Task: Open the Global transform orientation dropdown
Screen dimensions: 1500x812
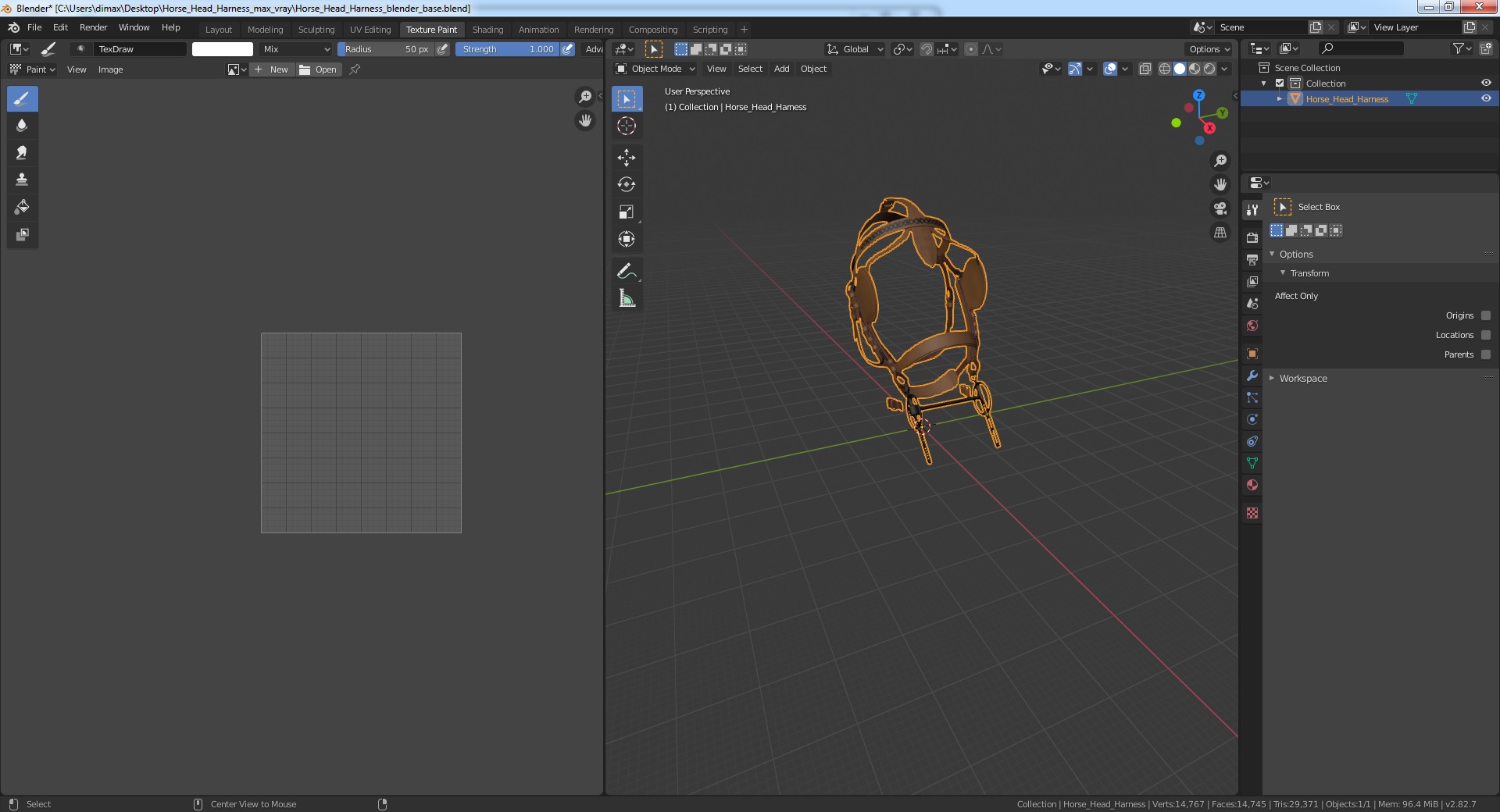Action: [x=855, y=49]
